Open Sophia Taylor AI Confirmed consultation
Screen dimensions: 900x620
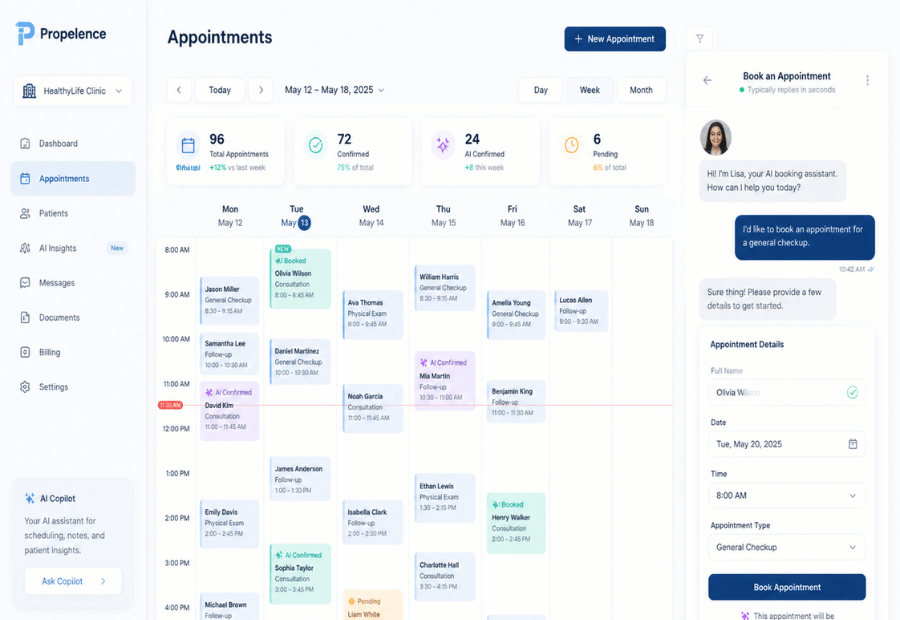tap(300, 573)
